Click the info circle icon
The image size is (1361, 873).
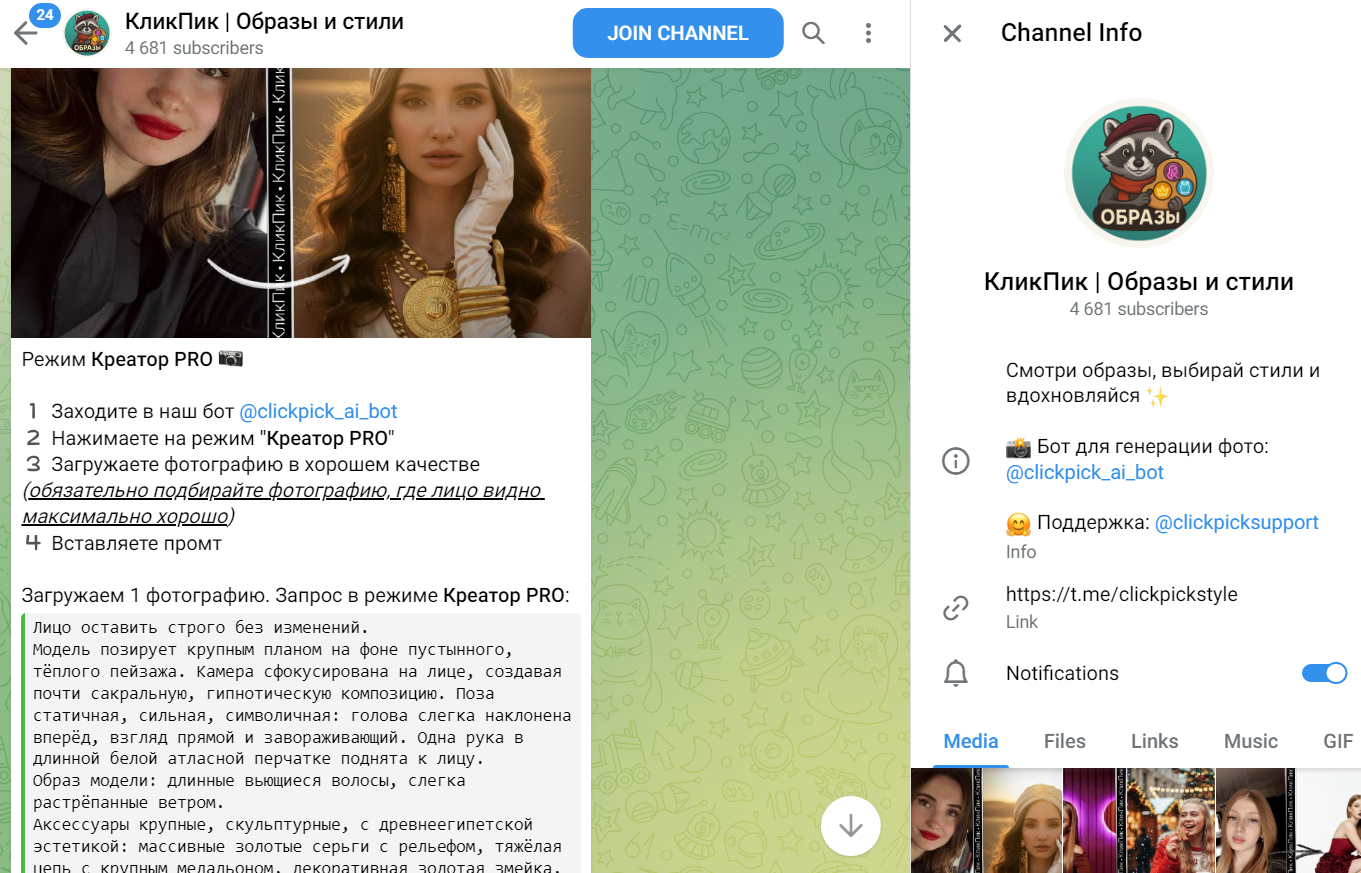pos(956,461)
